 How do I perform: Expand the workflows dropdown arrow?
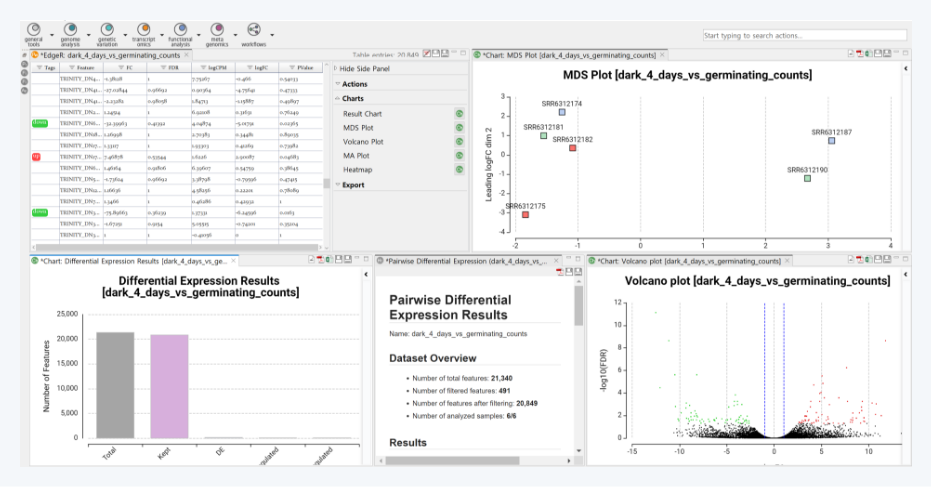(x=273, y=35)
